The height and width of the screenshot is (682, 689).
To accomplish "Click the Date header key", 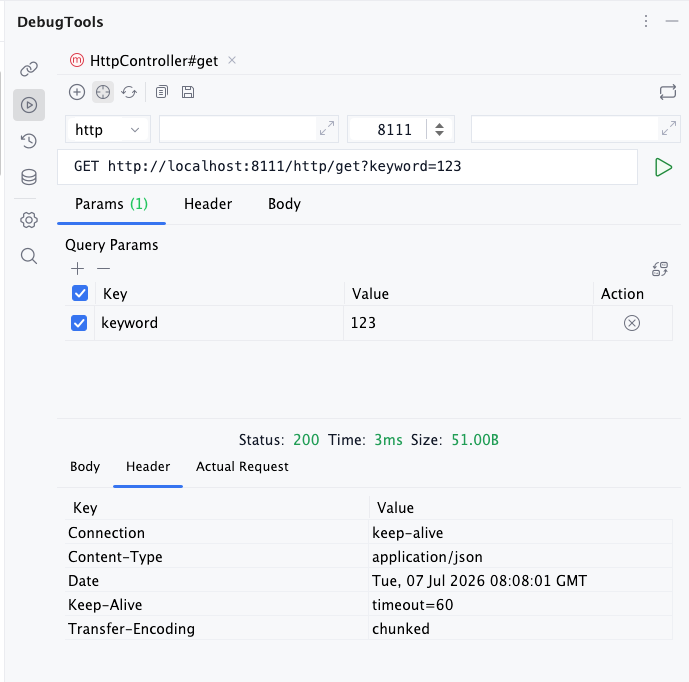I will [83, 581].
